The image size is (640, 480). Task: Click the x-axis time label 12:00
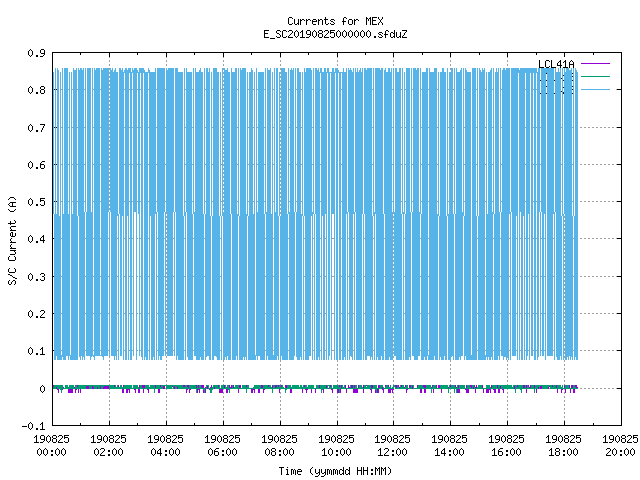tap(393, 452)
